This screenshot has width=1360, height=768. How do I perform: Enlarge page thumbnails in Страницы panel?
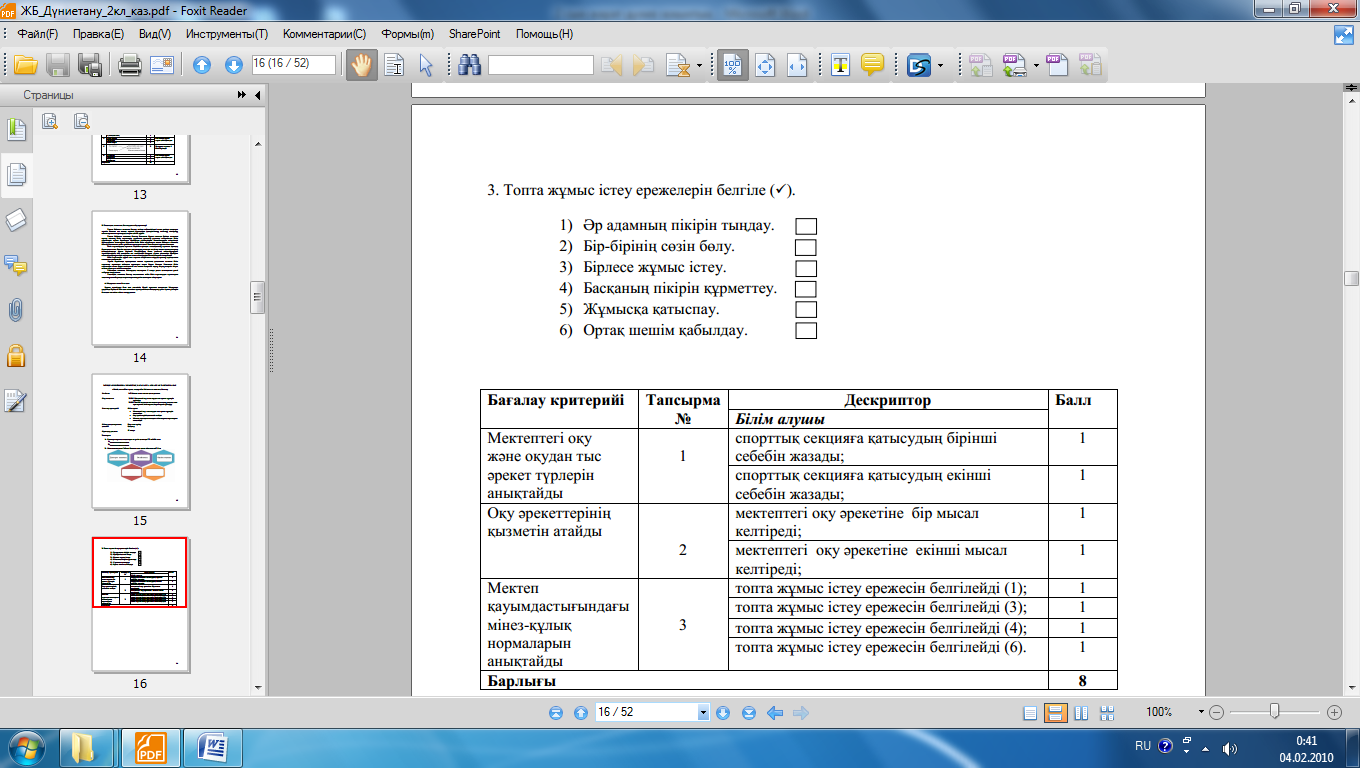pos(50,122)
